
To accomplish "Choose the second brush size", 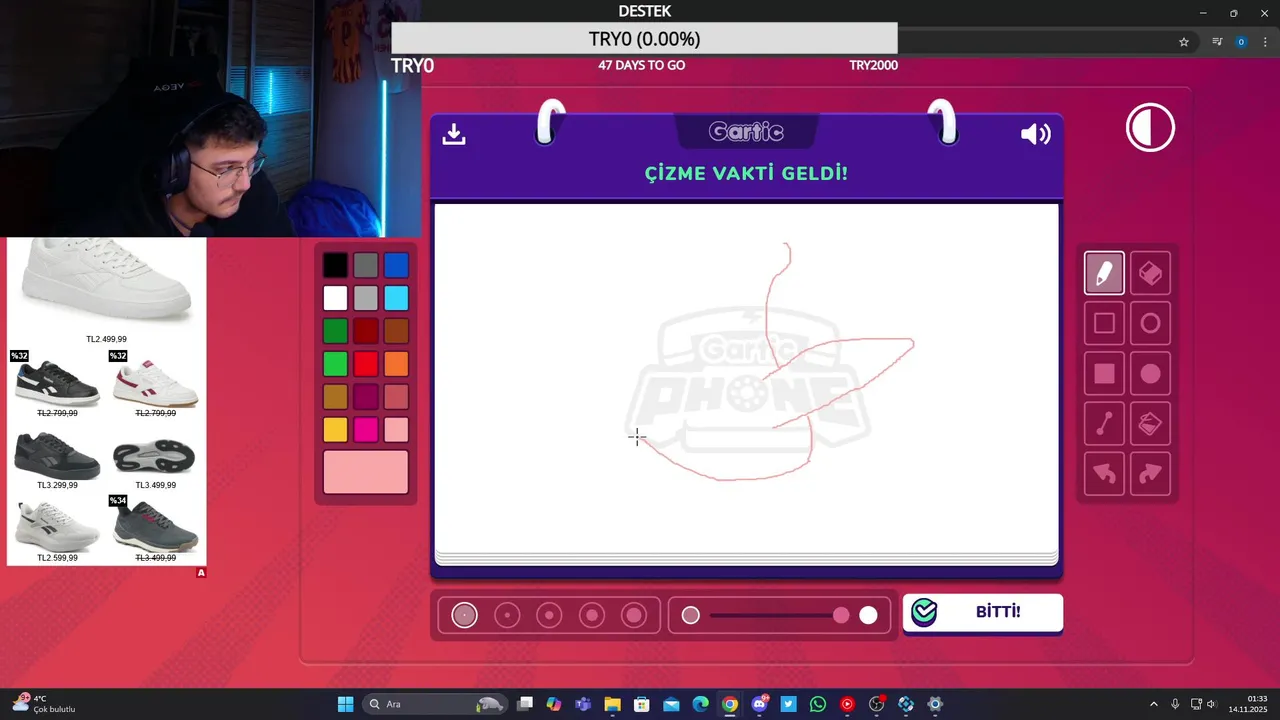I will point(507,615).
